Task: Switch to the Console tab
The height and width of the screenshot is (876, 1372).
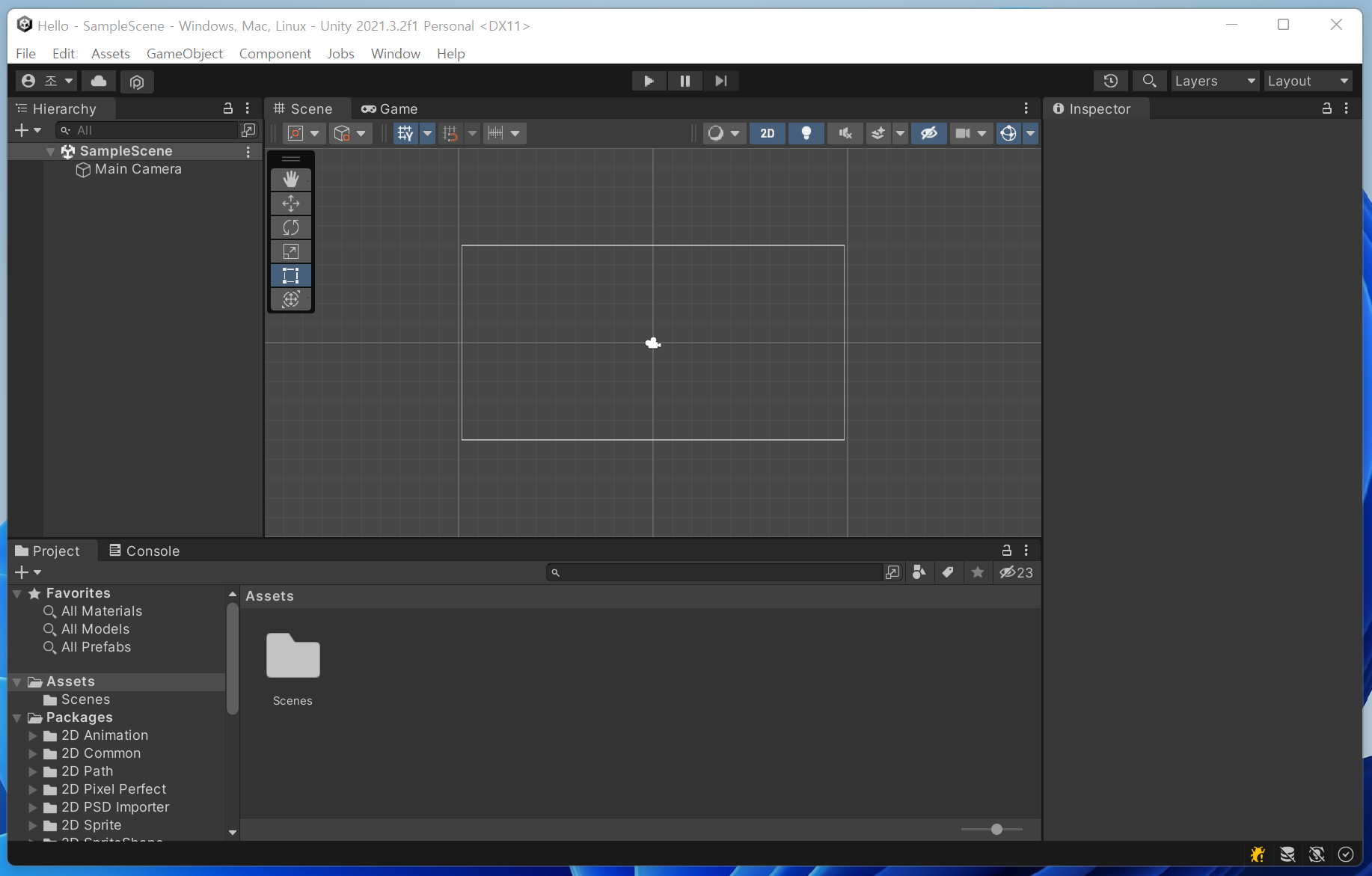Action: [144, 551]
